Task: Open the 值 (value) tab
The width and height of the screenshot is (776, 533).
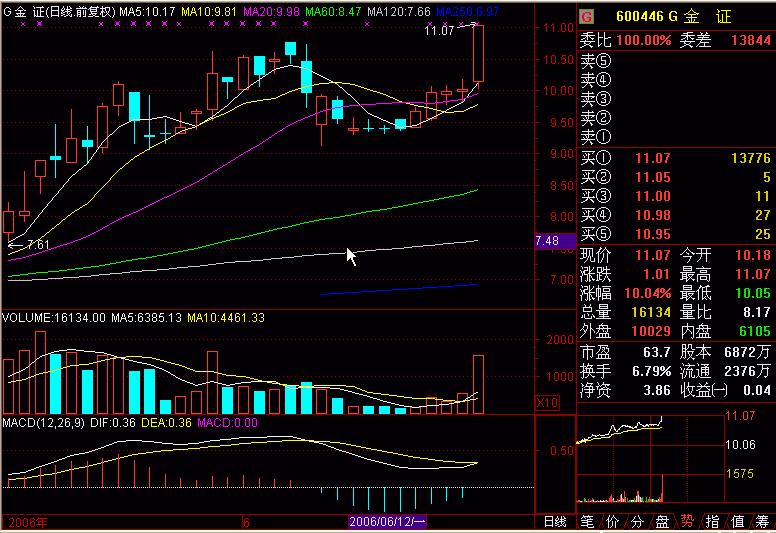Action: (x=737, y=521)
